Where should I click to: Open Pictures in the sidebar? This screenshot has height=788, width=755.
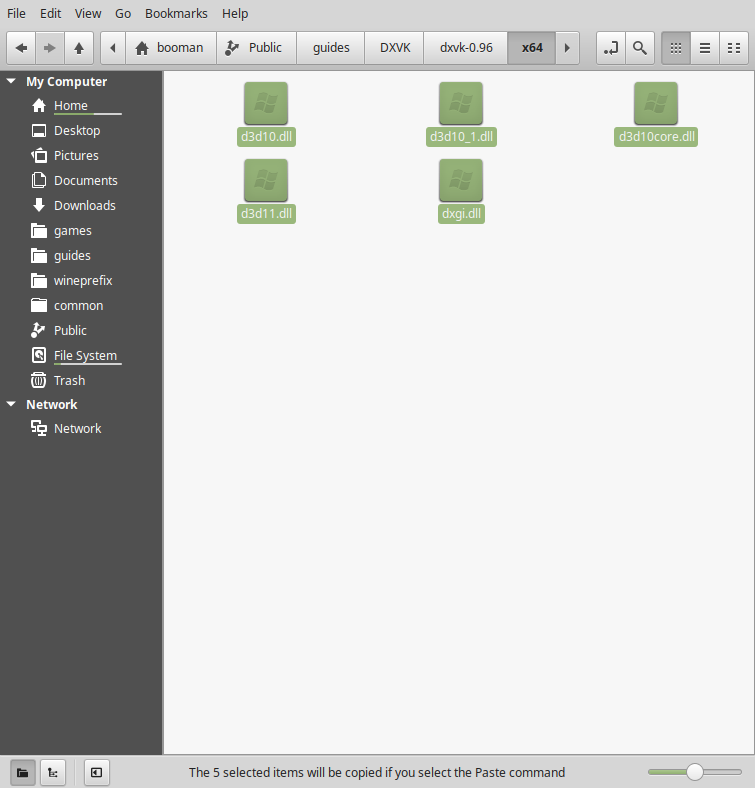pos(81,156)
